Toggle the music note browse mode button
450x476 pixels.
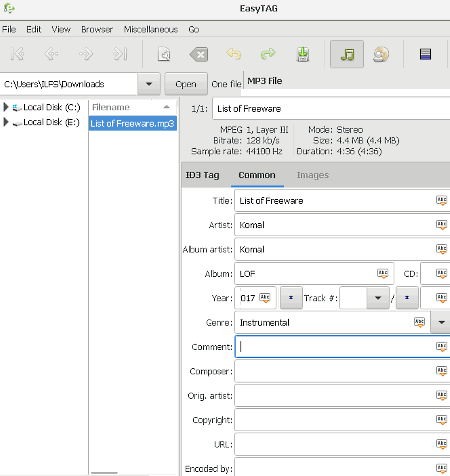click(x=347, y=54)
